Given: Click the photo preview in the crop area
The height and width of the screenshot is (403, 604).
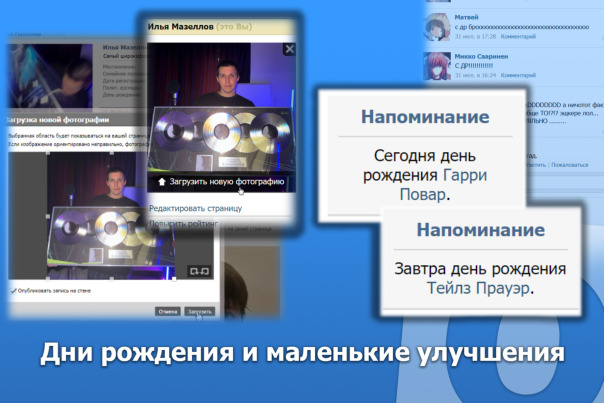Looking at the screenshot, I should point(111,216).
